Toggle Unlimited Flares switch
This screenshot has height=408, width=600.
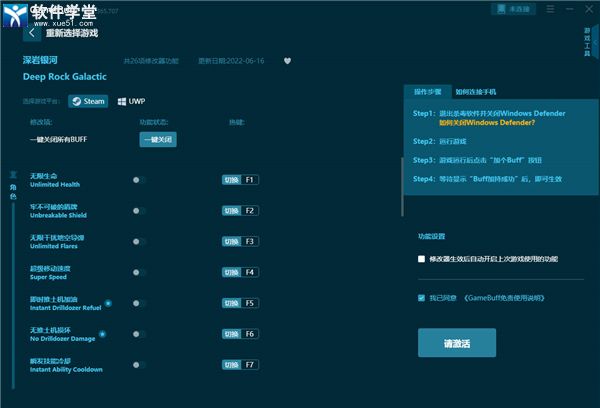click(x=139, y=242)
